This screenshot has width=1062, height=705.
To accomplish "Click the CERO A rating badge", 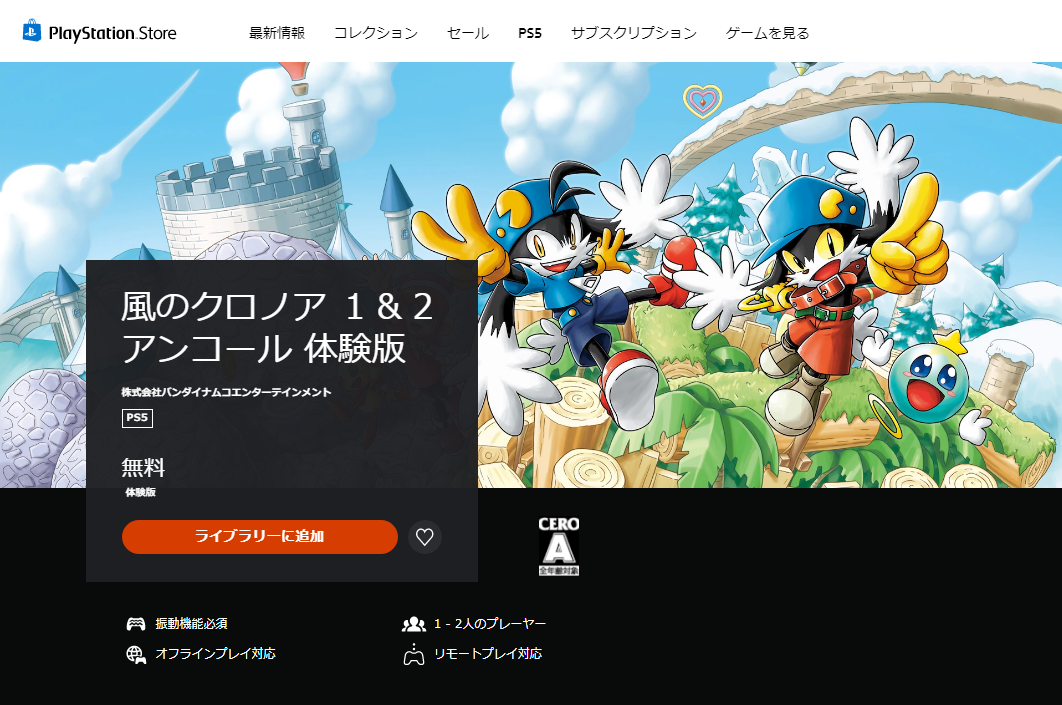I will tap(559, 546).
